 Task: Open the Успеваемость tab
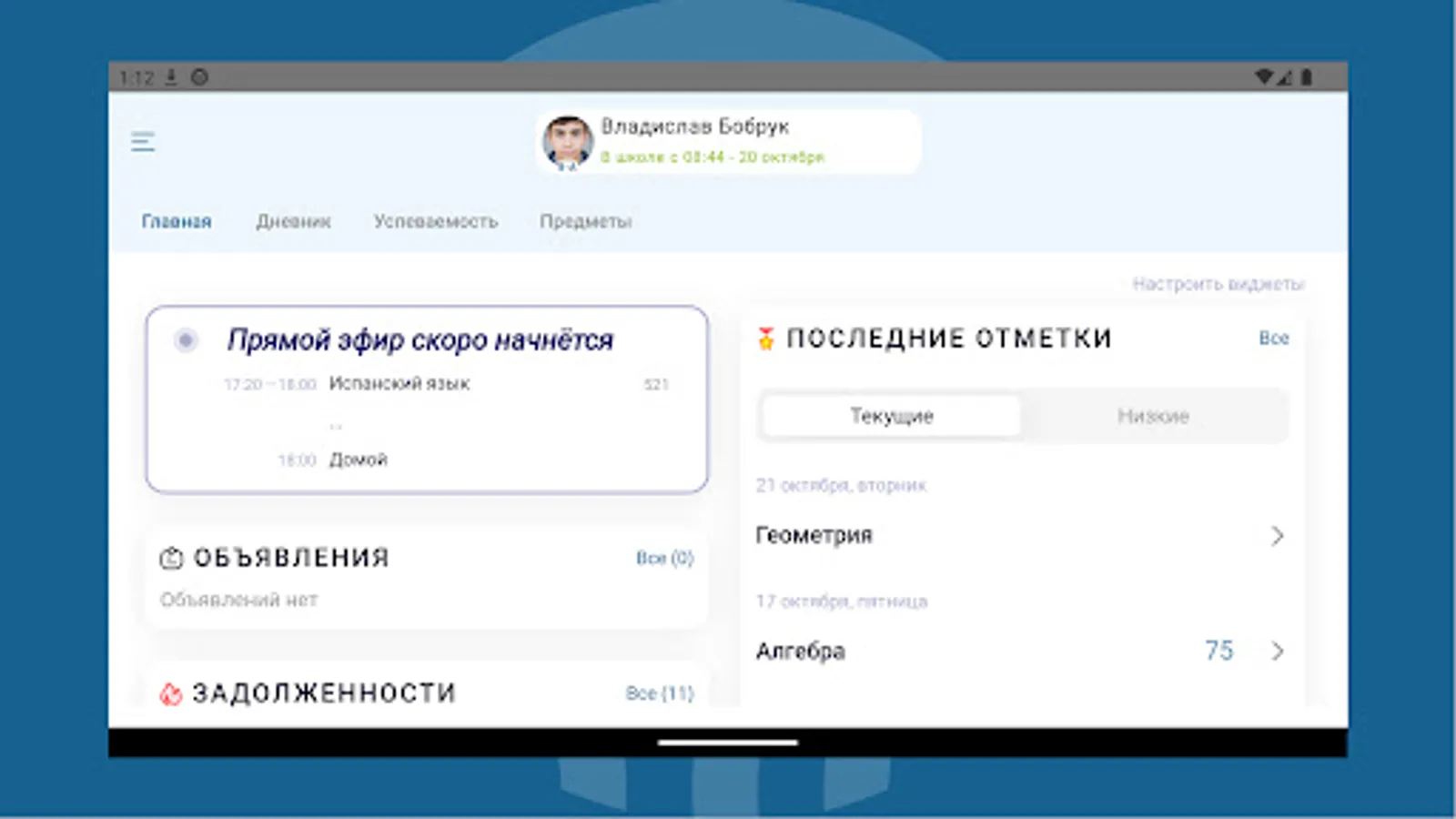point(436,221)
